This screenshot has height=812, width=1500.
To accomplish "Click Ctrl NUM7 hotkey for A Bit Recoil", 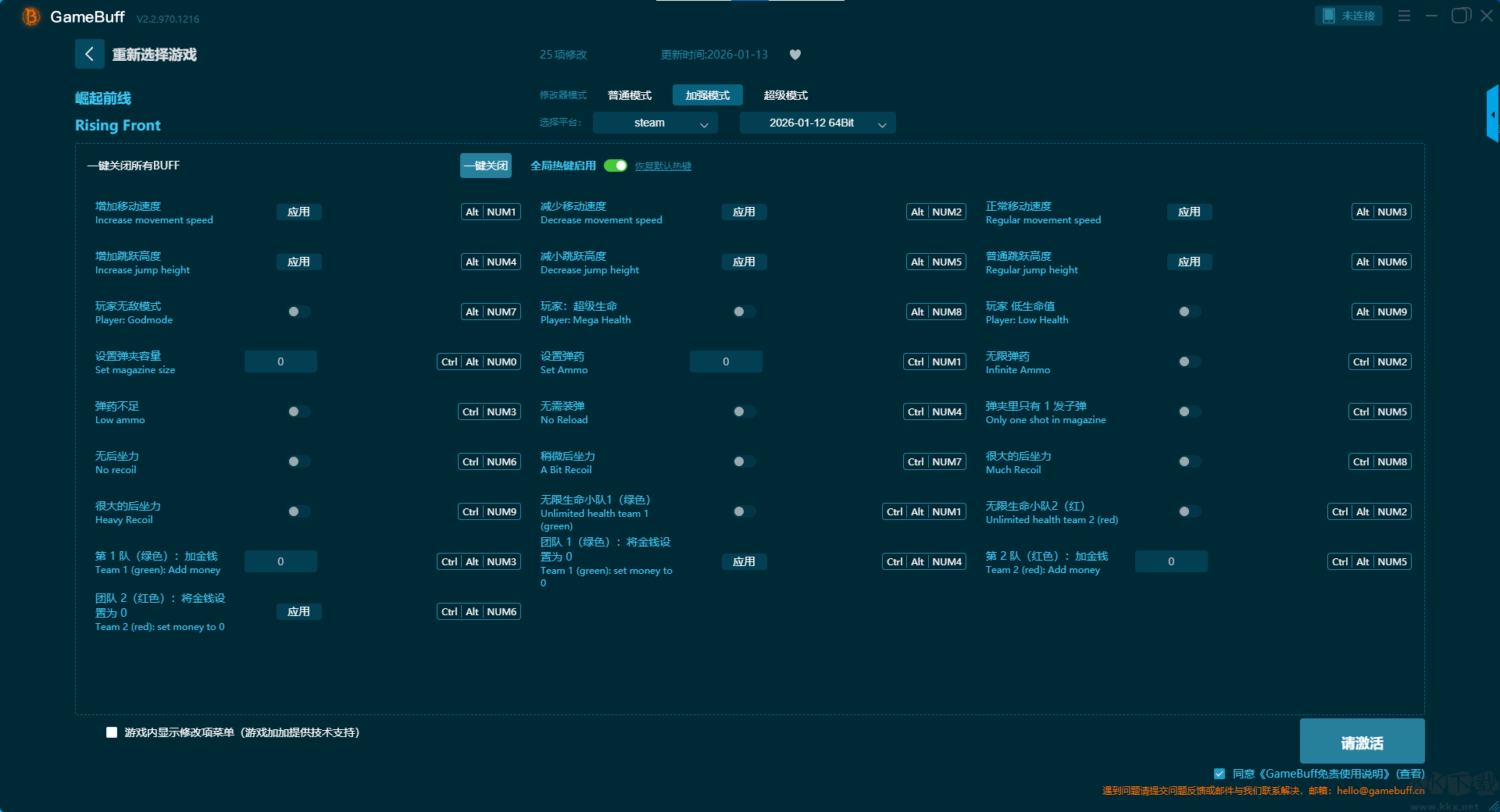I will pos(934,461).
